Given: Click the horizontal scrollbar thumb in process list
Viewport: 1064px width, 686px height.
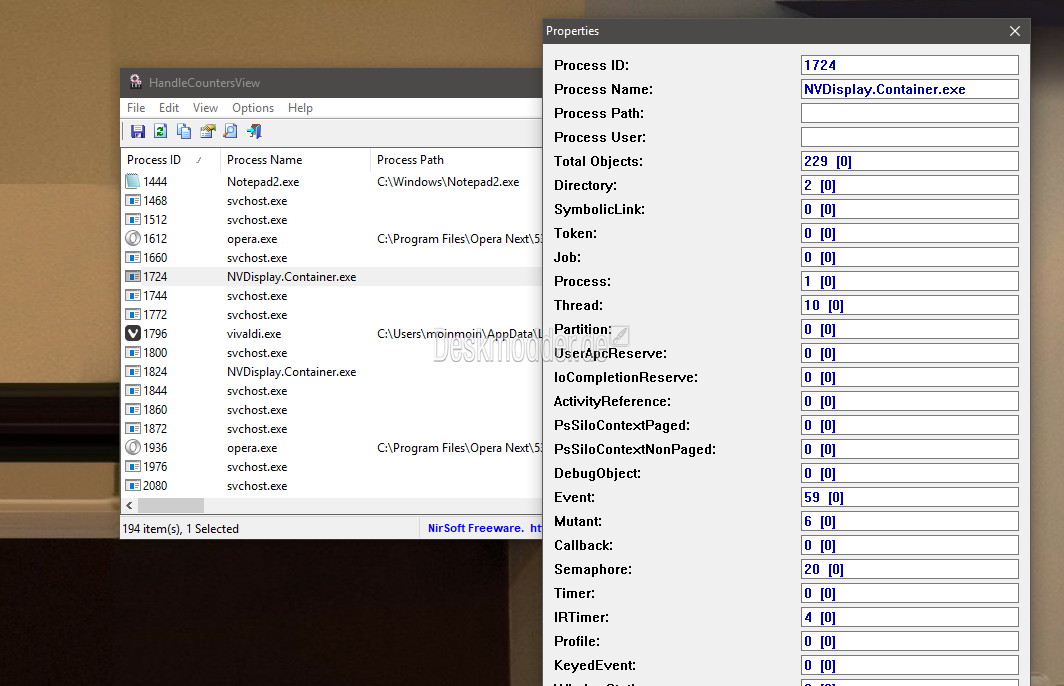Looking at the screenshot, I should (170, 506).
